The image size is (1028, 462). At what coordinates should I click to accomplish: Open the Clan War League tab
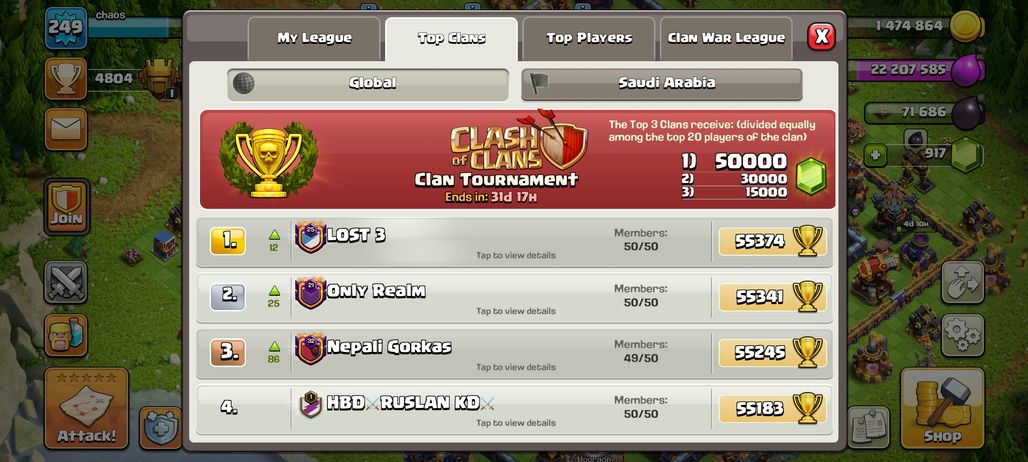(x=726, y=39)
